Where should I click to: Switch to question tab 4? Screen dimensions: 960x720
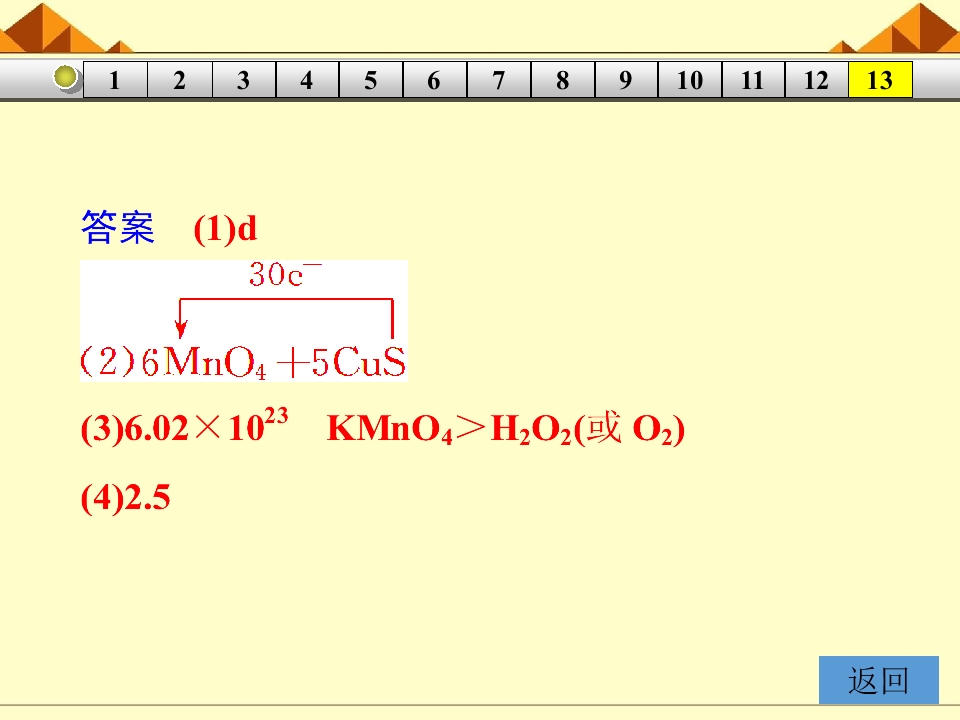tap(307, 80)
